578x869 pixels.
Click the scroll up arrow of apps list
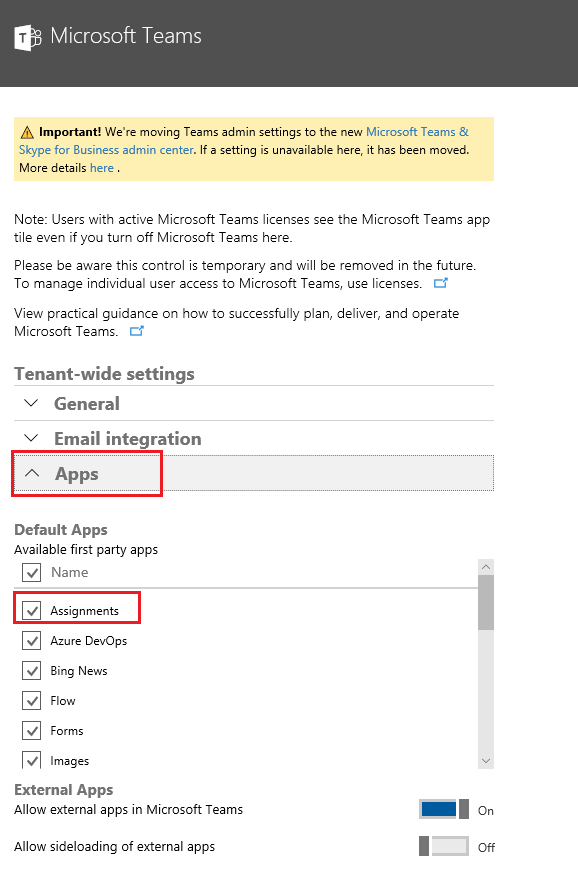coord(486,566)
